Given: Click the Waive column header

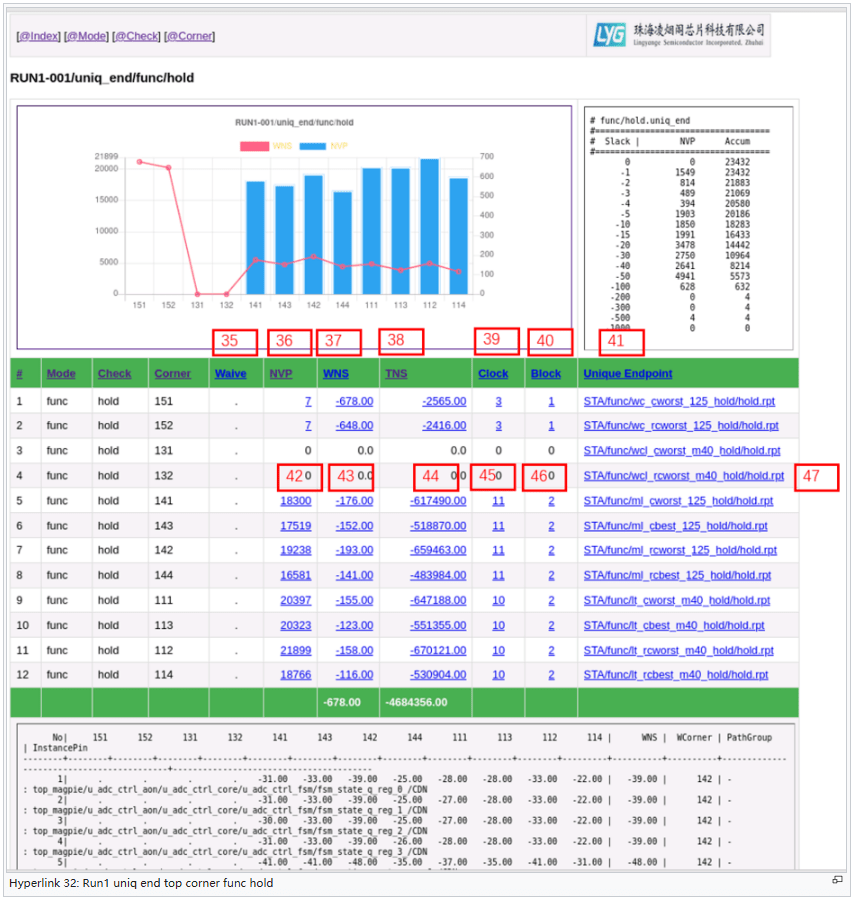Looking at the screenshot, I should pyautogui.click(x=230, y=374).
